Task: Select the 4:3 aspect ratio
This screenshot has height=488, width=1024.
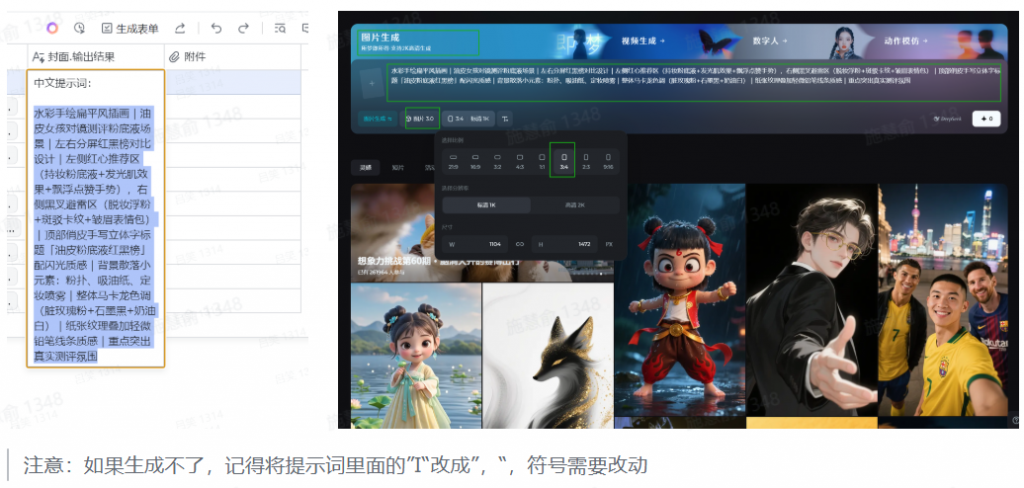Action: (519, 161)
